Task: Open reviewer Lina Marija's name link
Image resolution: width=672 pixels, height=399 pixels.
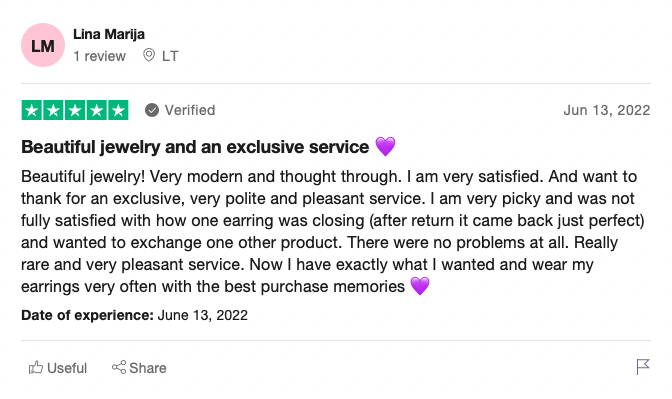Action: click(x=109, y=34)
